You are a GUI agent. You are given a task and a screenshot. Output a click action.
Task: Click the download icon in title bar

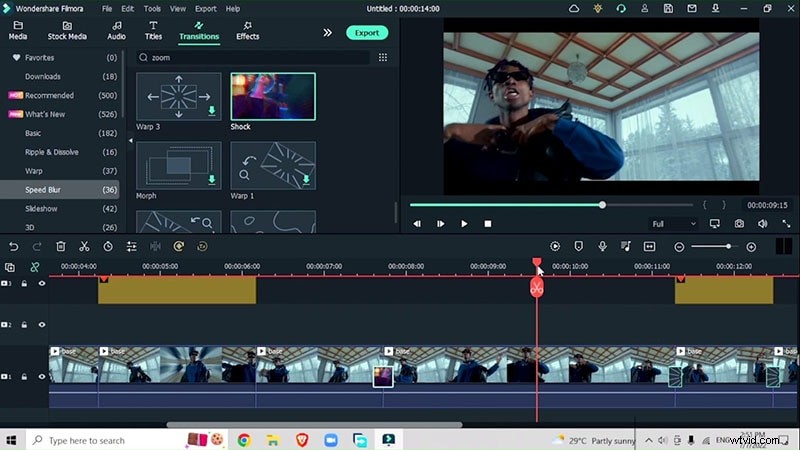(x=715, y=9)
